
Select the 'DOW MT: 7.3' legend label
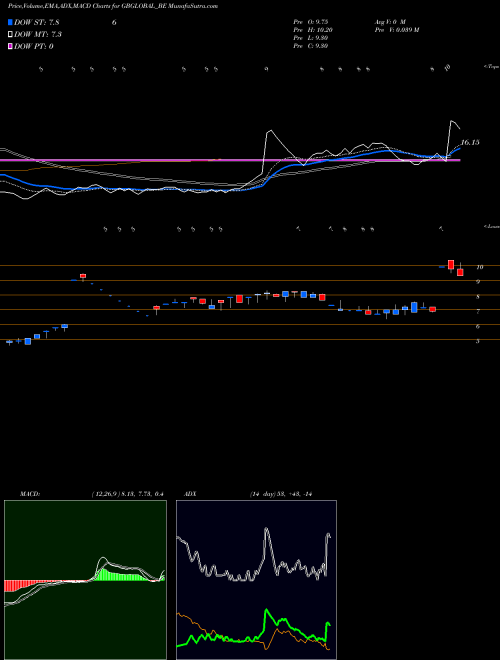point(38,35)
